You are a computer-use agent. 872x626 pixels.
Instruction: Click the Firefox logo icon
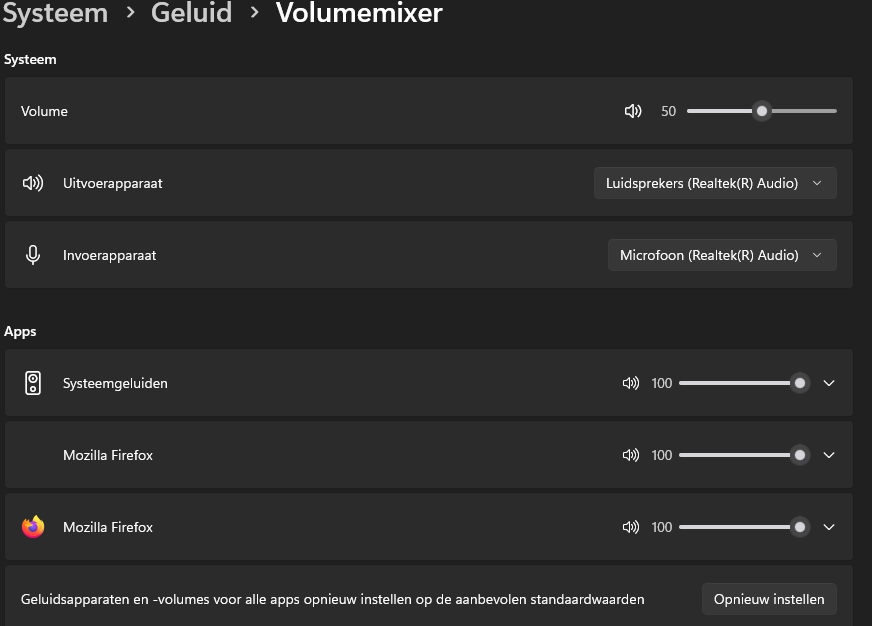(33, 527)
